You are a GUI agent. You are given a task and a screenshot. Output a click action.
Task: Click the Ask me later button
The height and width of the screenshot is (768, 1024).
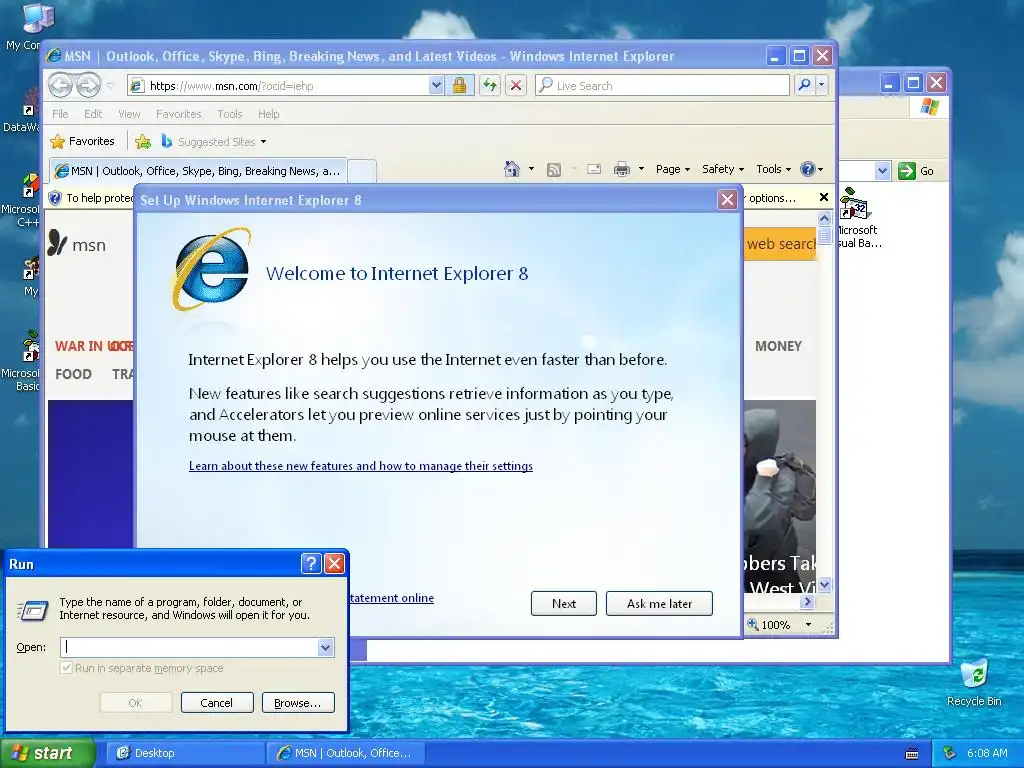coord(659,603)
